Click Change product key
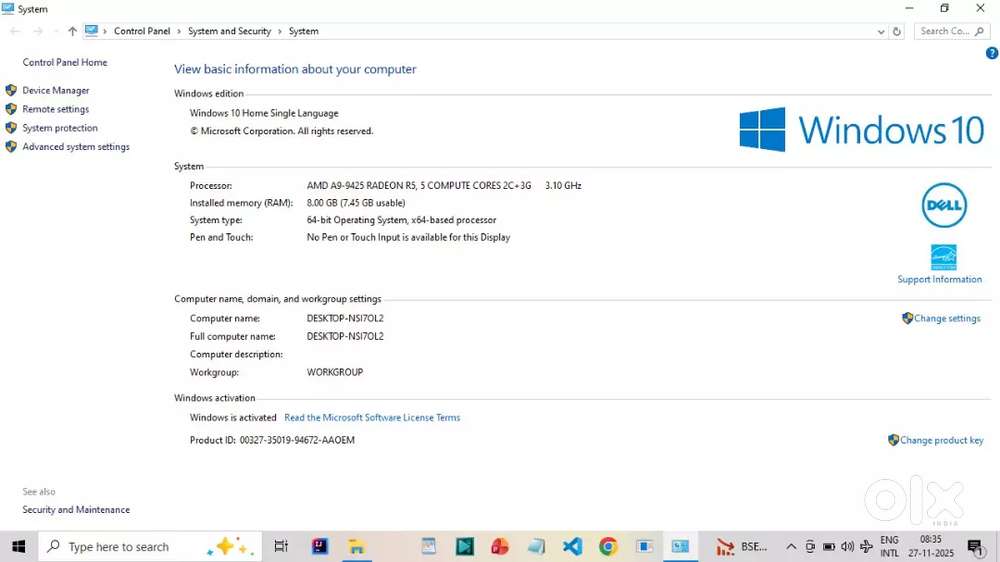1000x562 pixels. pos(941,440)
